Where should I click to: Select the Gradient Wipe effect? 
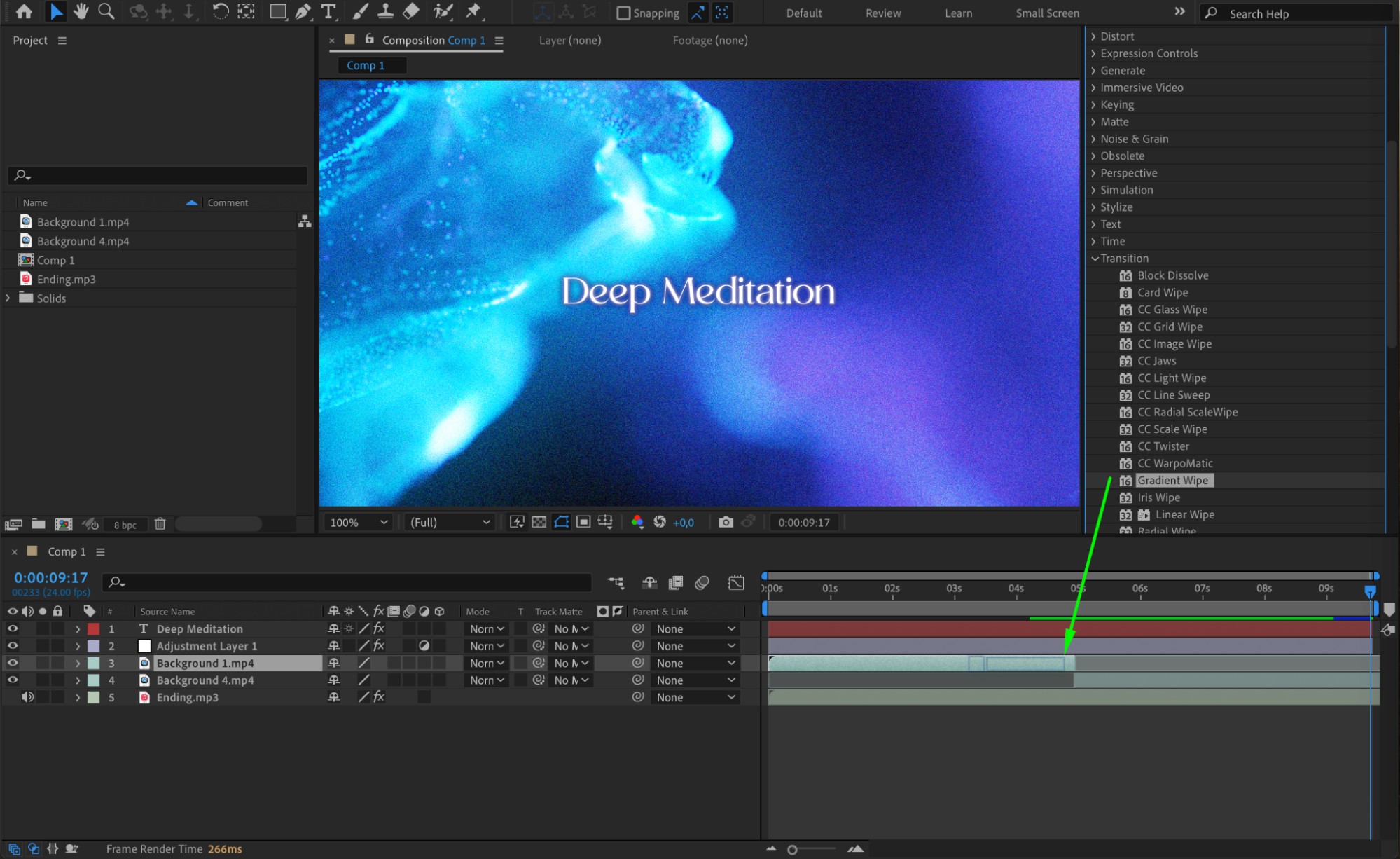pos(1172,480)
